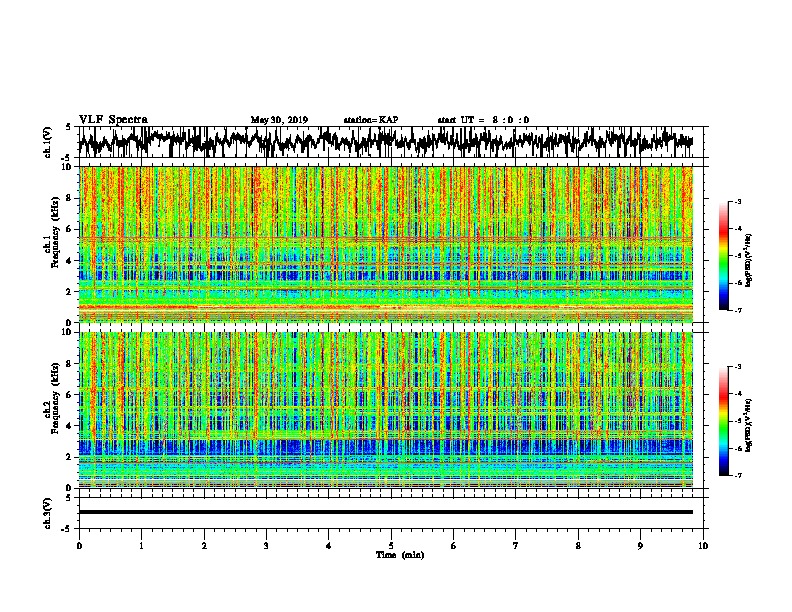
Task: Click the "start UT = 8 : 0 : 0" text
Action: point(483,120)
